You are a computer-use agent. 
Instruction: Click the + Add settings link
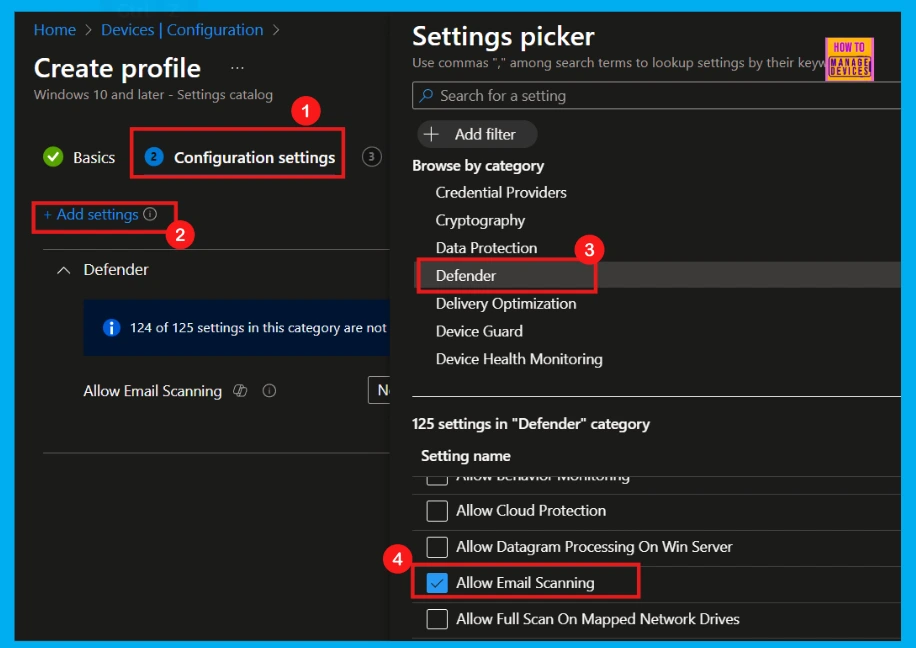(x=91, y=214)
